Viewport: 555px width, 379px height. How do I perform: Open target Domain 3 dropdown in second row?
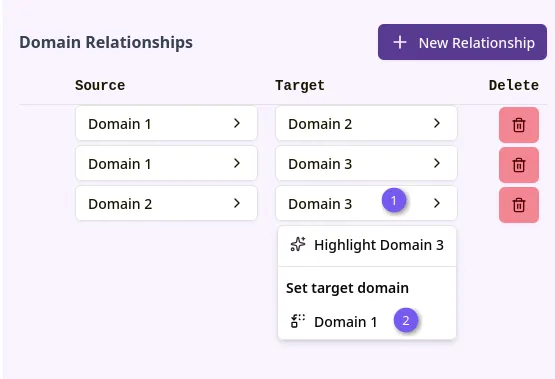tap(366, 163)
